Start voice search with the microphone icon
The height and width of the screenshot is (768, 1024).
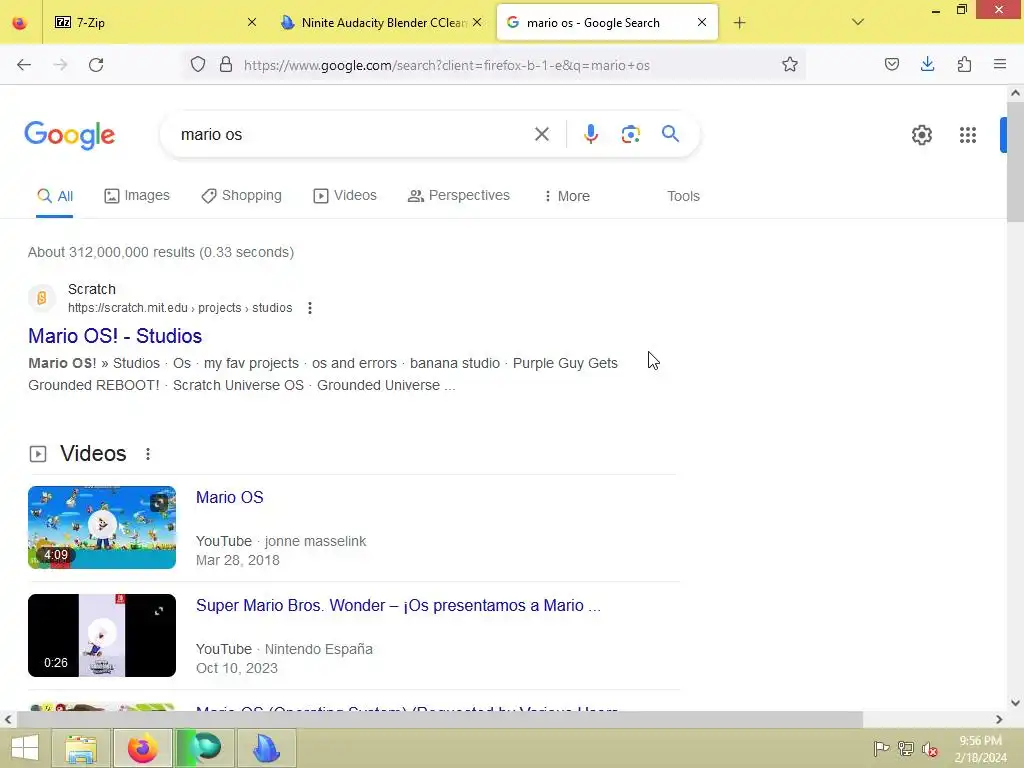coord(591,134)
